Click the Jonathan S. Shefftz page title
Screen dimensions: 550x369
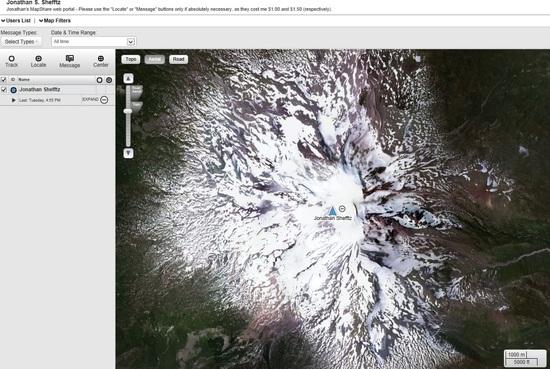[33, 2]
